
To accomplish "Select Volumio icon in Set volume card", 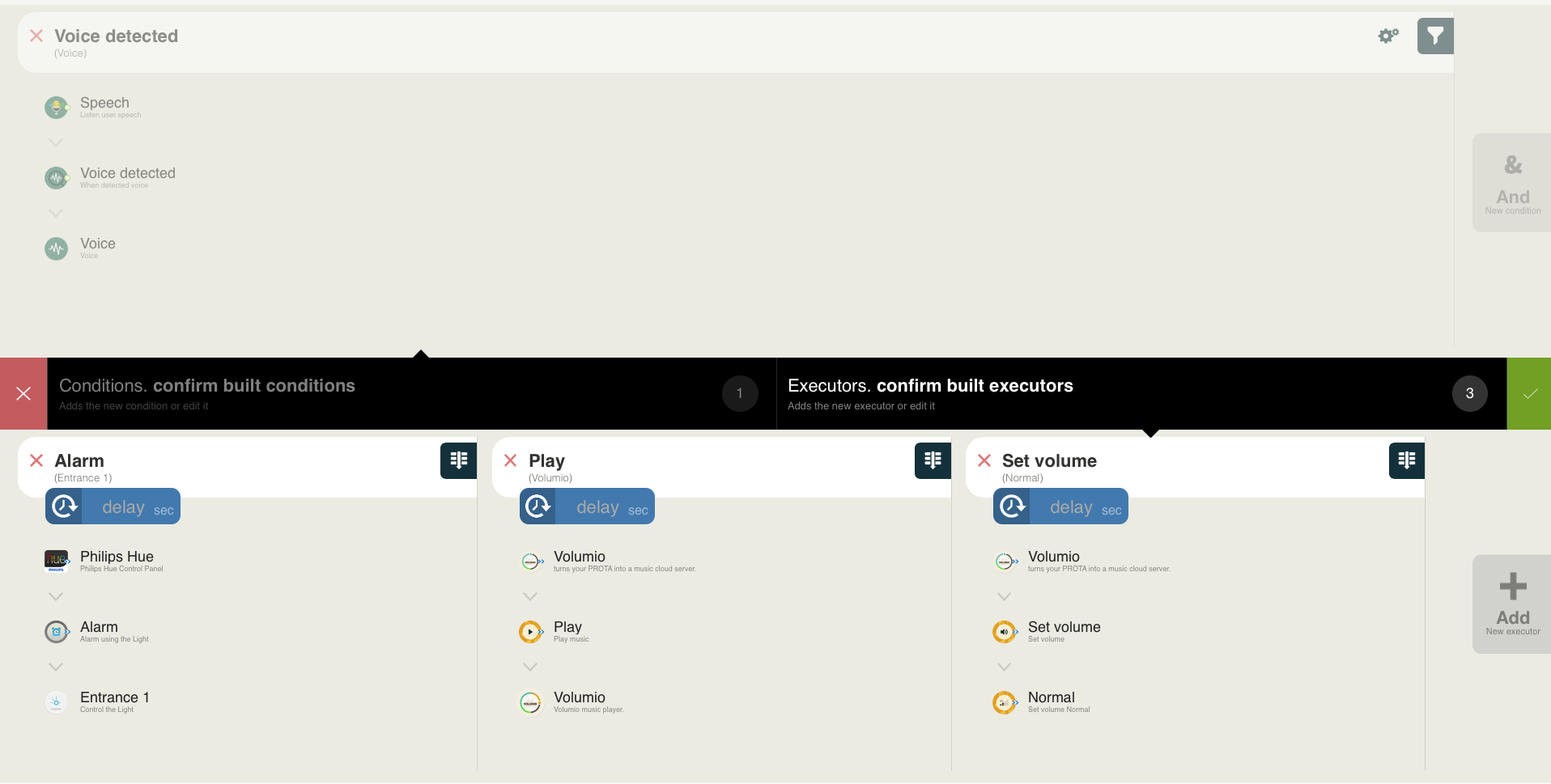I will click(x=1005, y=561).
